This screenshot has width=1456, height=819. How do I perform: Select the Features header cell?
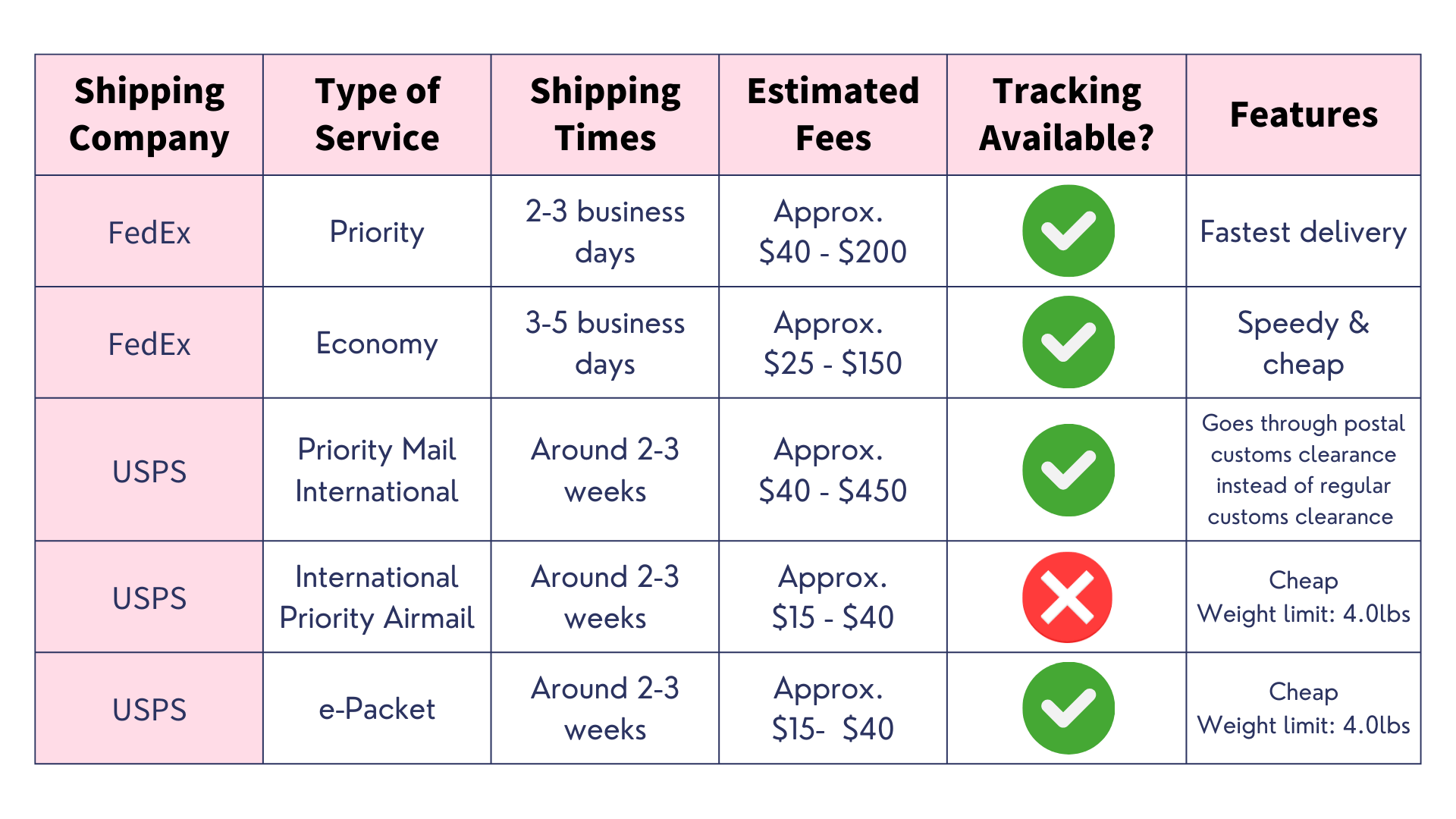tap(1304, 115)
